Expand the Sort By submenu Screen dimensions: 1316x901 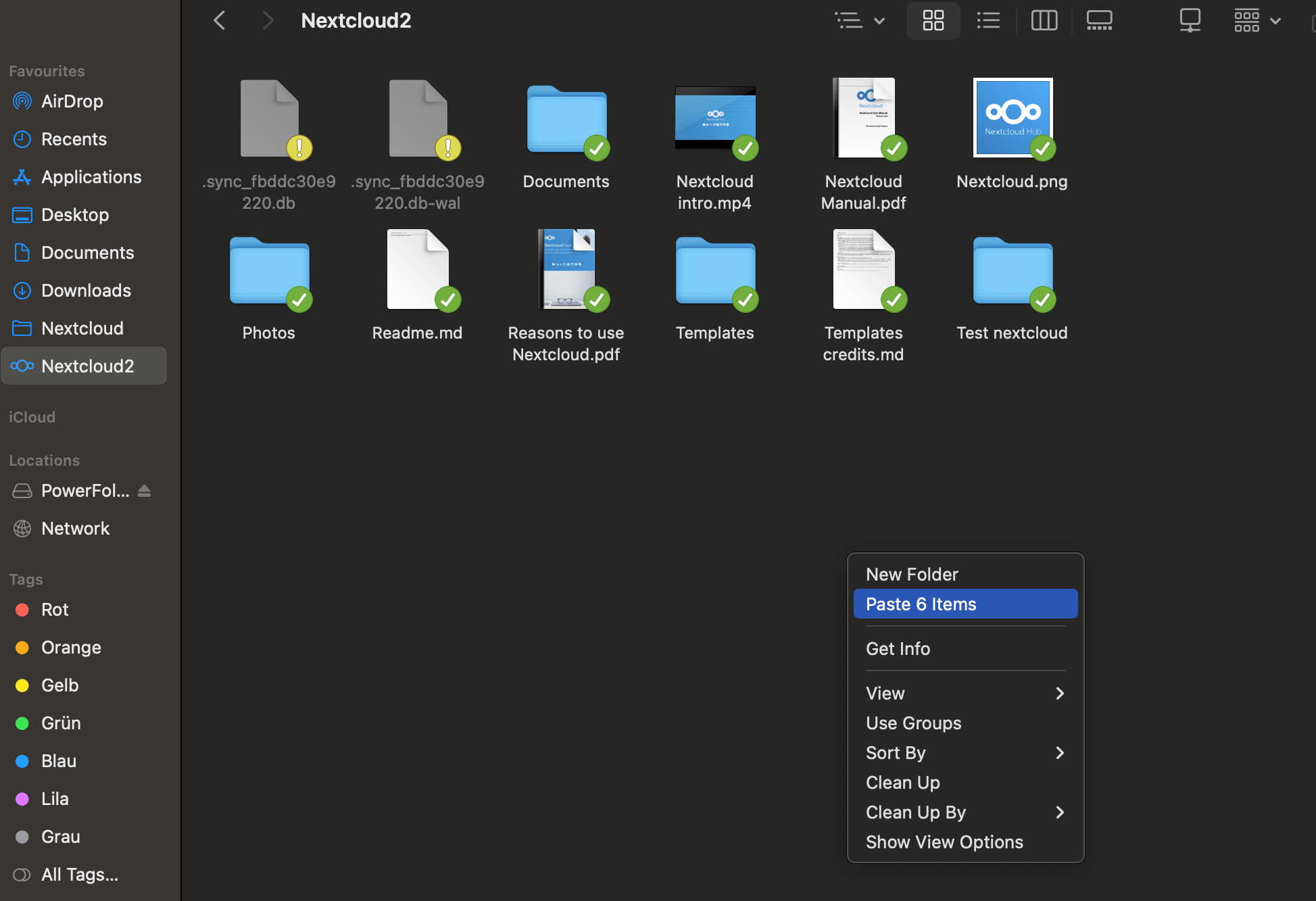965,753
